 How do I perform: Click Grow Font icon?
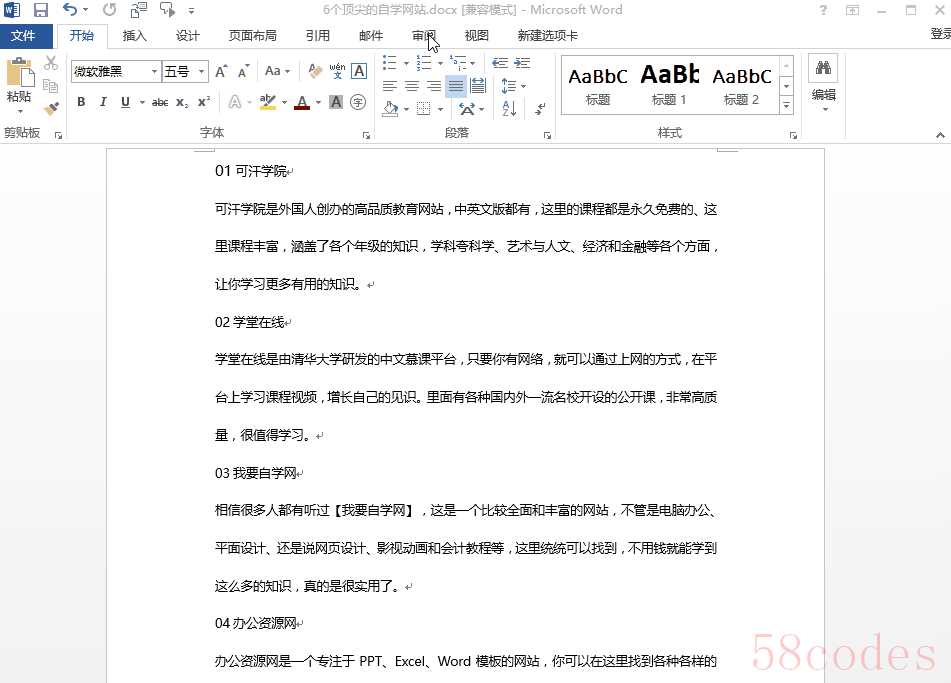tap(221, 72)
